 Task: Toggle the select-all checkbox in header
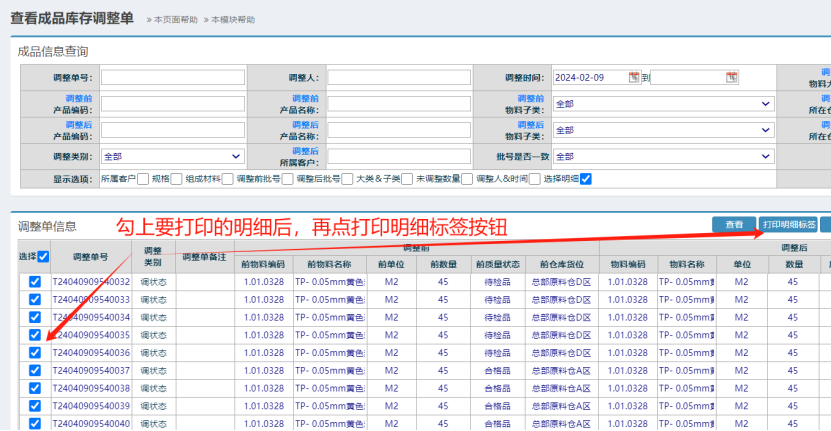(x=43, y=256)
